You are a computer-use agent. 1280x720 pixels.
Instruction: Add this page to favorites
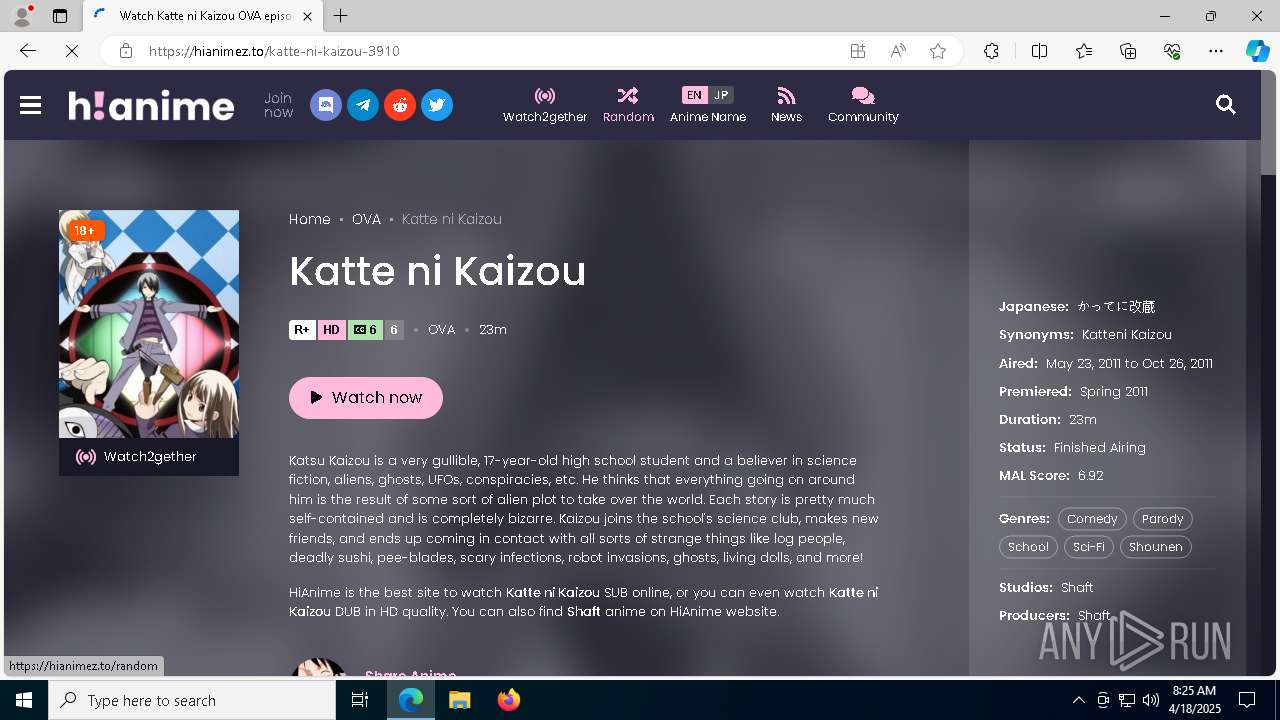pos(938,51)
